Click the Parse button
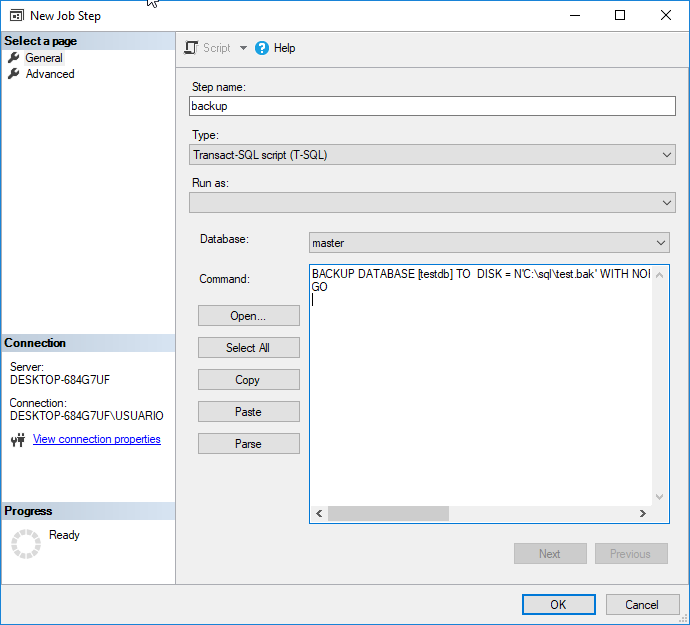The width and height of the screenshot is (690, 625). coord(249,444)
